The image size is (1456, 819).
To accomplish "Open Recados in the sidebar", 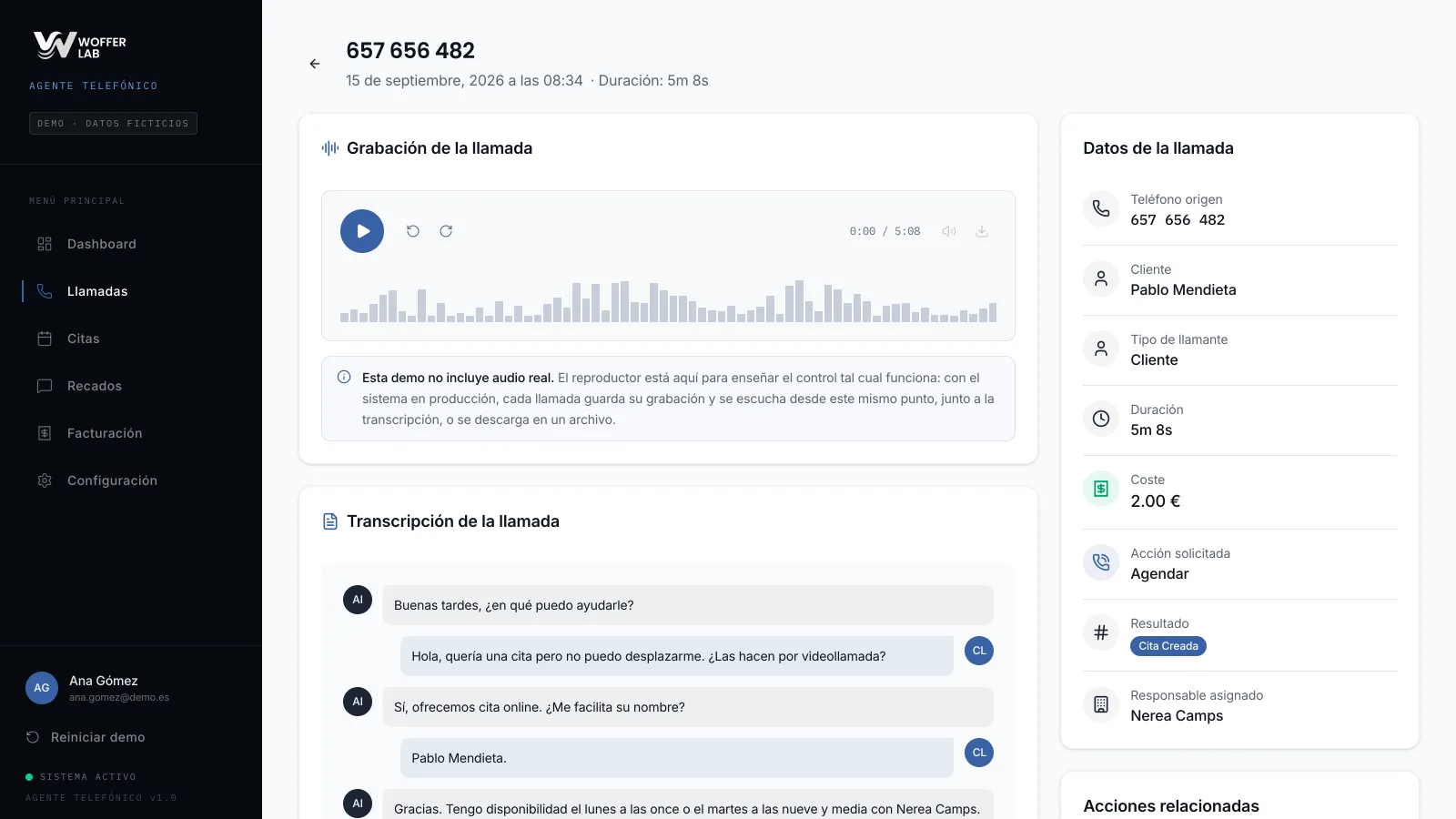I will (x=131, y=386).
